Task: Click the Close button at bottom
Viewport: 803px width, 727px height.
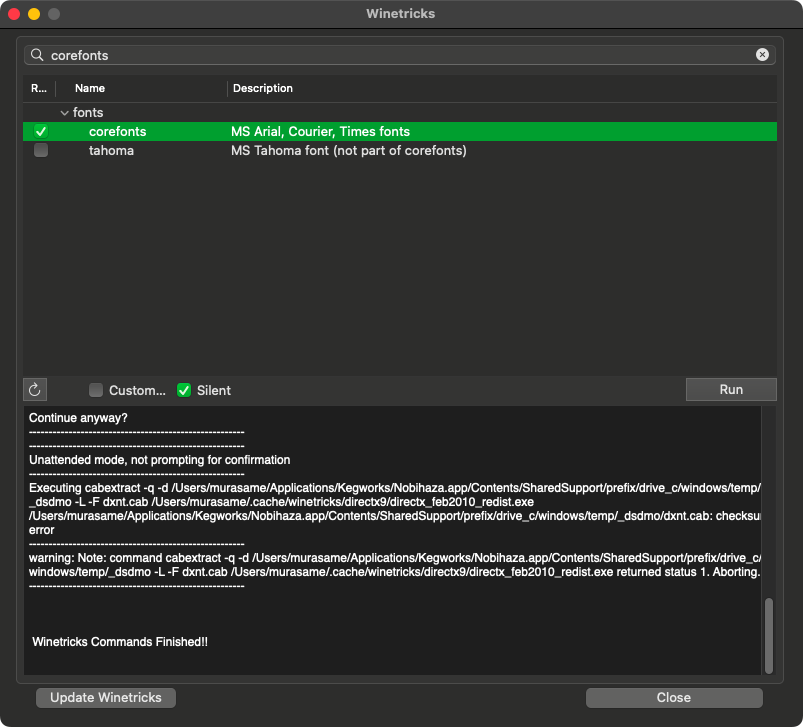Action: tap(674, 698)
